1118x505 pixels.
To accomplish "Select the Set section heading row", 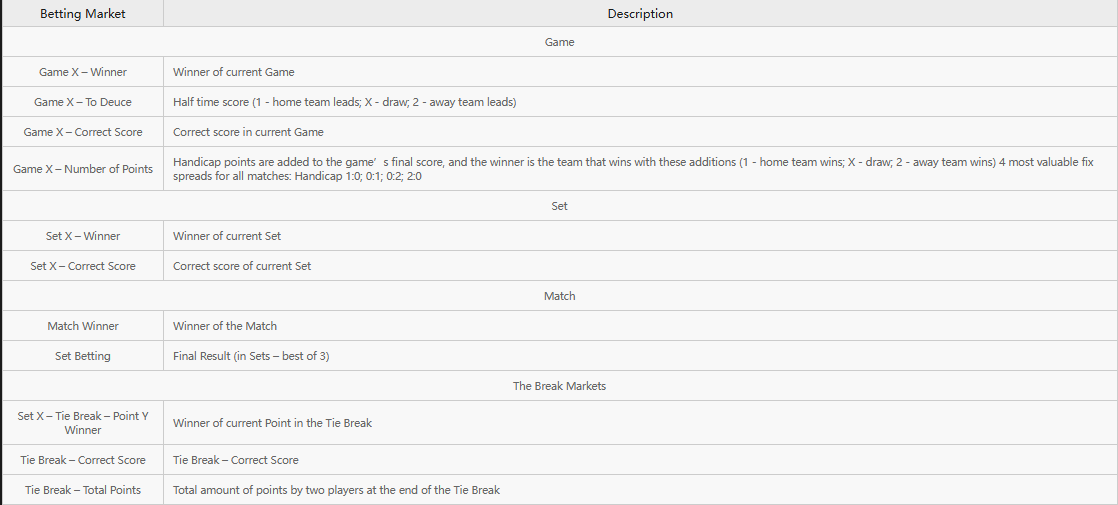I will pyautogui.click(x=559, y=206).
